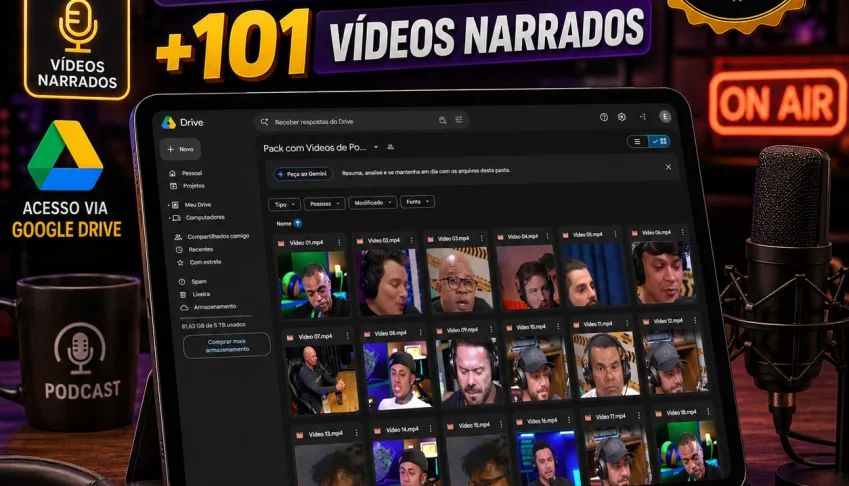Click '81,63 GB de 5 TB usados' text
849x486 pixels.
click(213, 325)
